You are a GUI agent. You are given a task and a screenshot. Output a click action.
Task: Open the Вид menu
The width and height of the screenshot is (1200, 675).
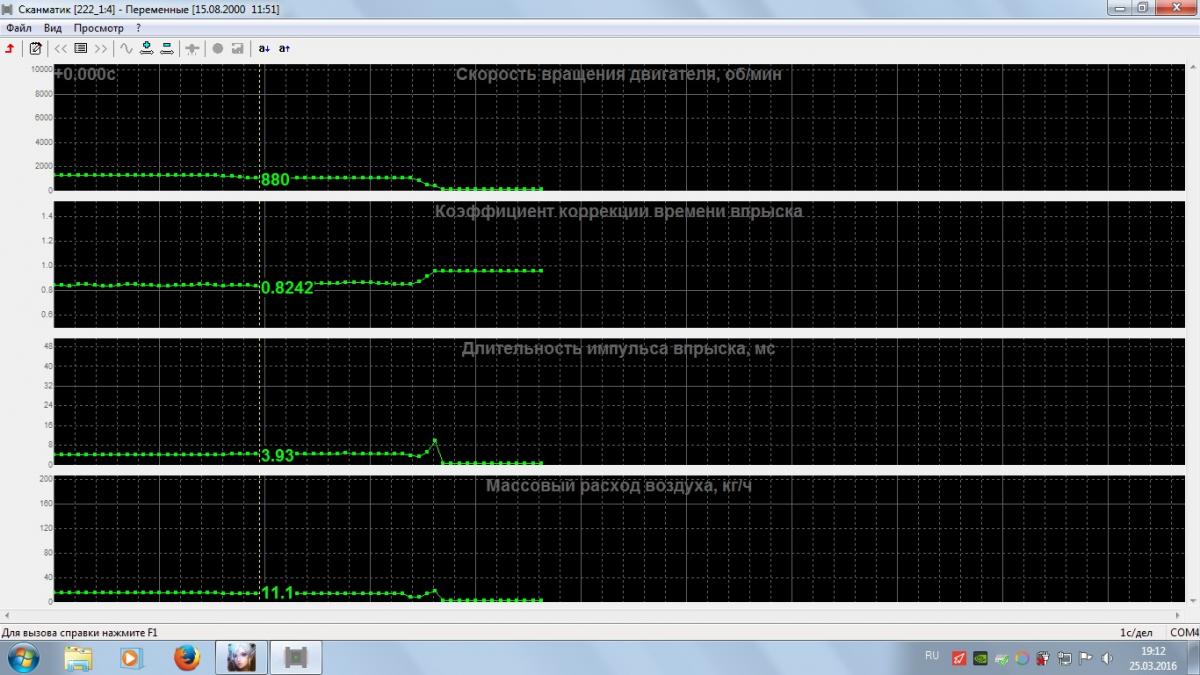[x=53, y=28]
